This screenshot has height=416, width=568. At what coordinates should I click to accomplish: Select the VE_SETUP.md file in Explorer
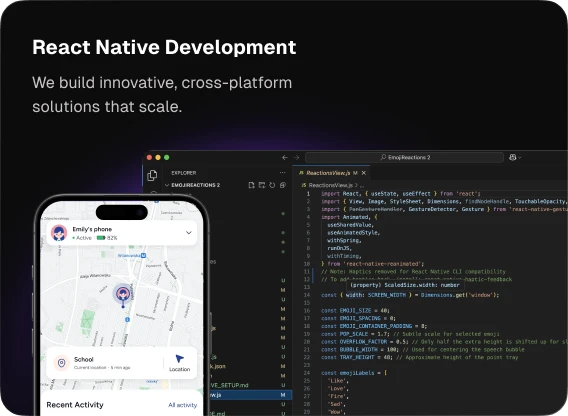[x=230, y=385]
